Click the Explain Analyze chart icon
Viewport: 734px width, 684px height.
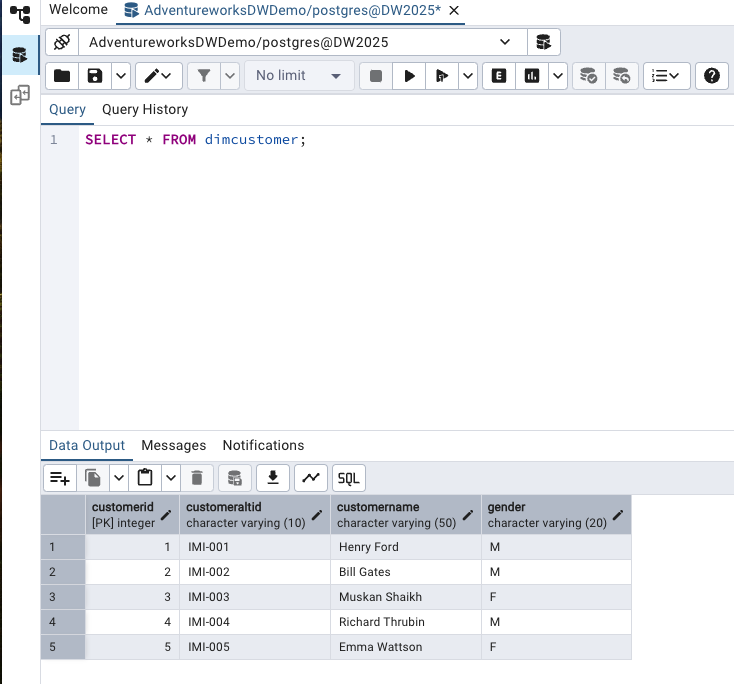tap(532, 76)
